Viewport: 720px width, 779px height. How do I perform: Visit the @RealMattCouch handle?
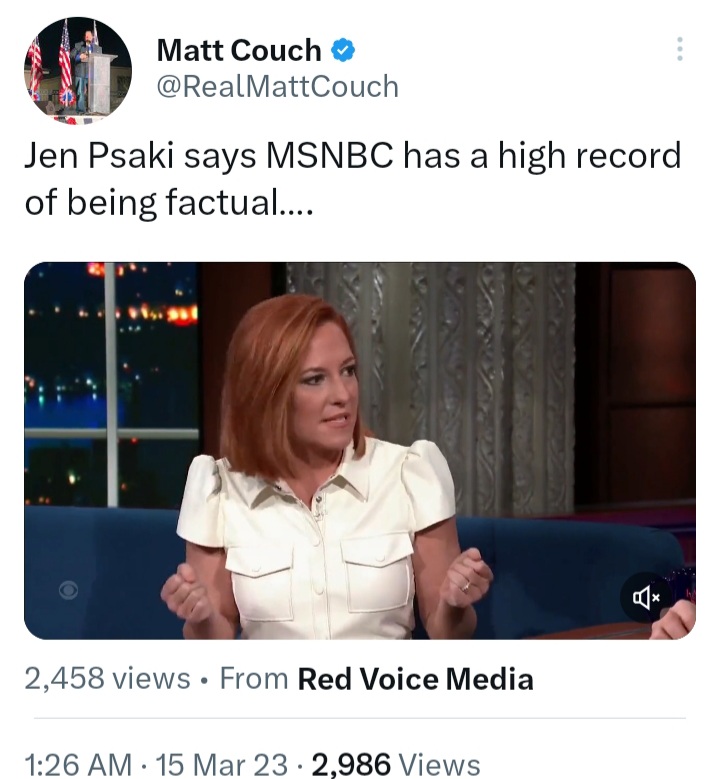[278, 86]
